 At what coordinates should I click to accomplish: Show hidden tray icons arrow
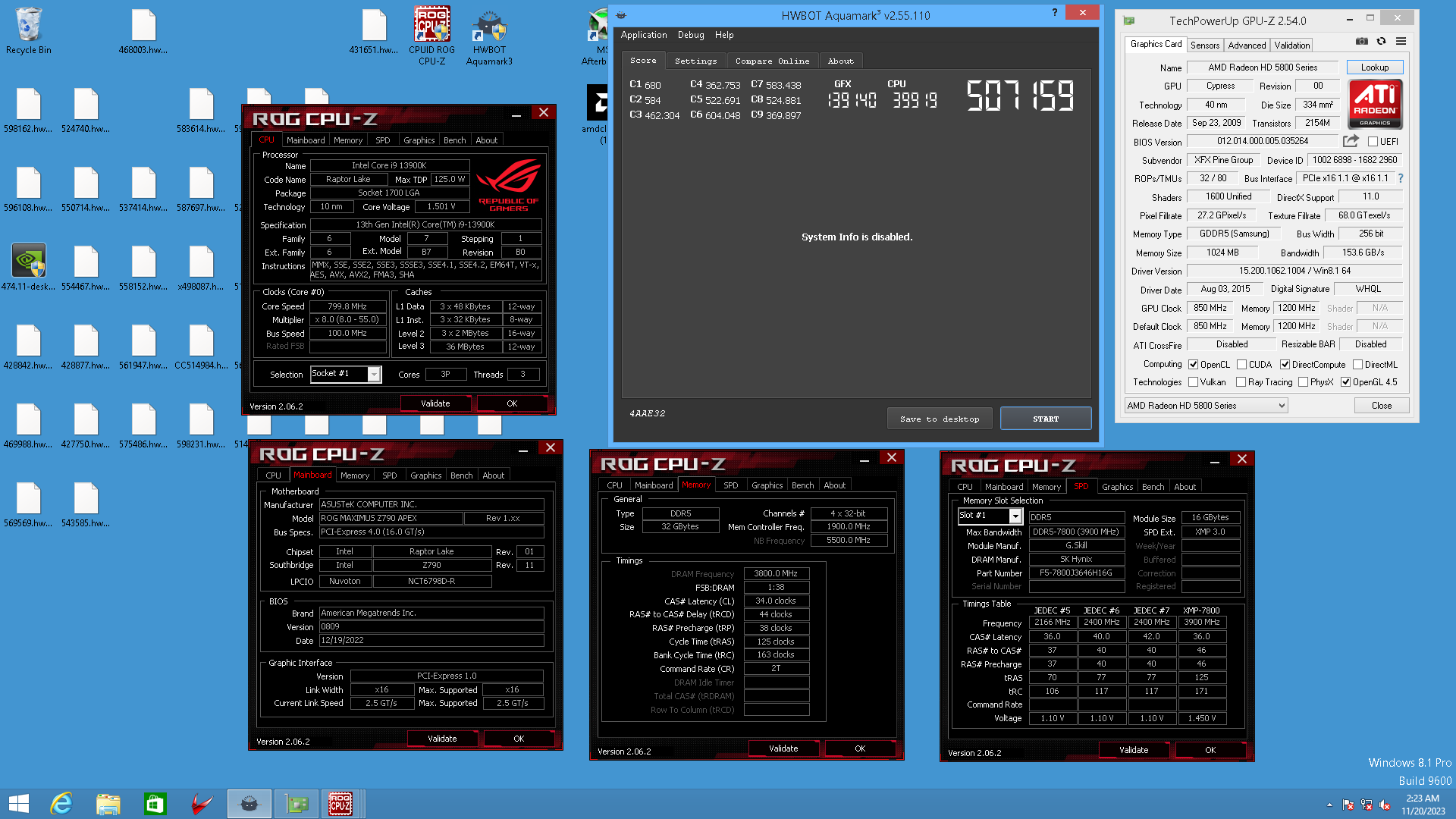coord(1329,805)
